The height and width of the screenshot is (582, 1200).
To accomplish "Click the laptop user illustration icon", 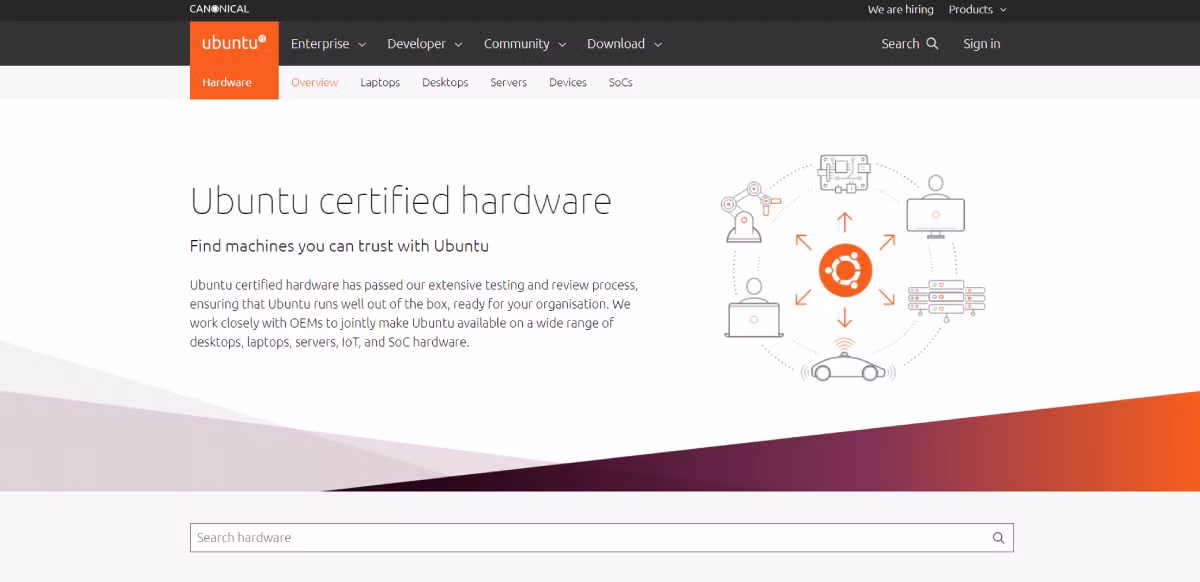I will coord(754,307).
